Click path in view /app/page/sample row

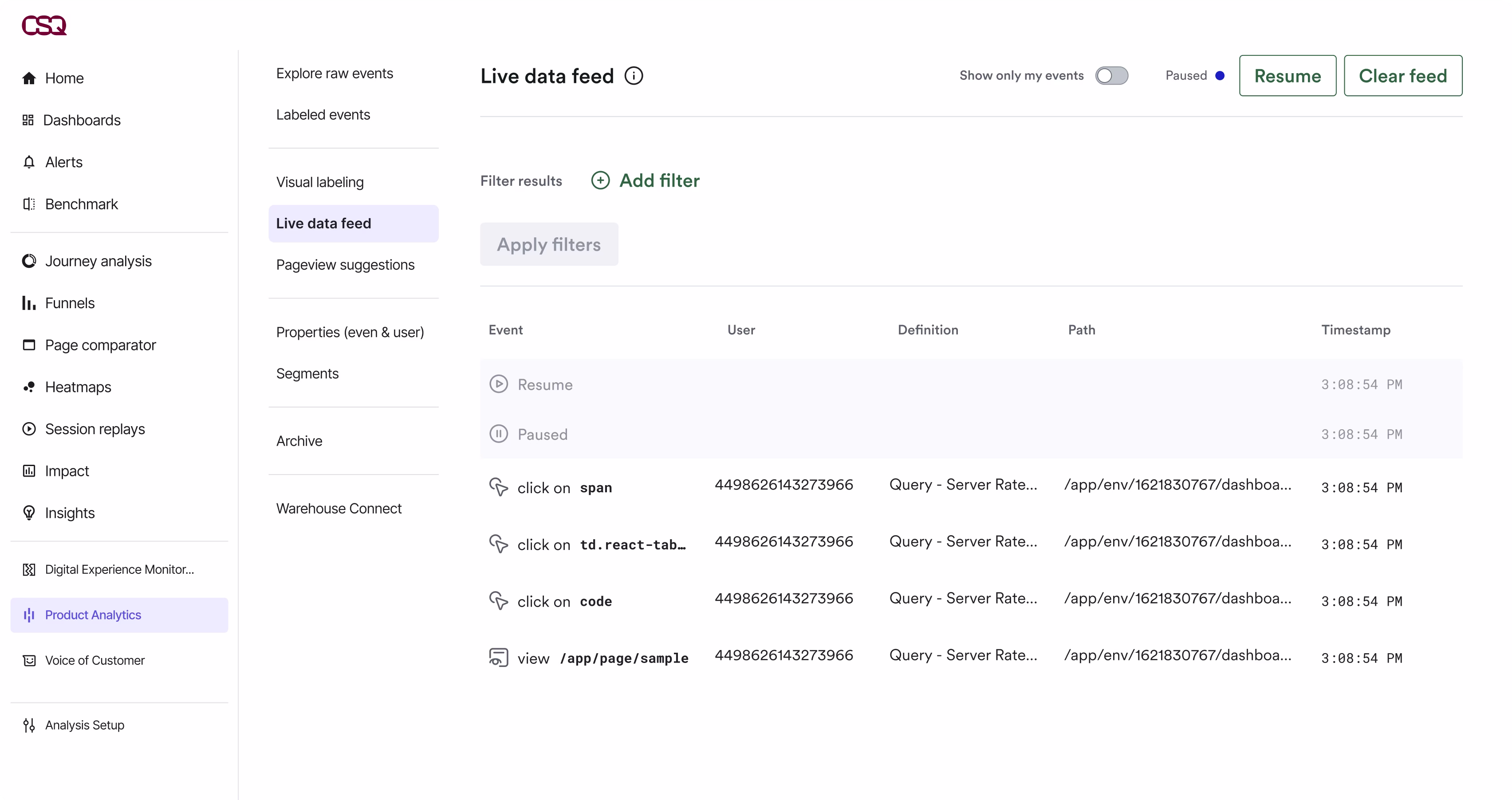pyautogui.click(x=1178, y=655)
